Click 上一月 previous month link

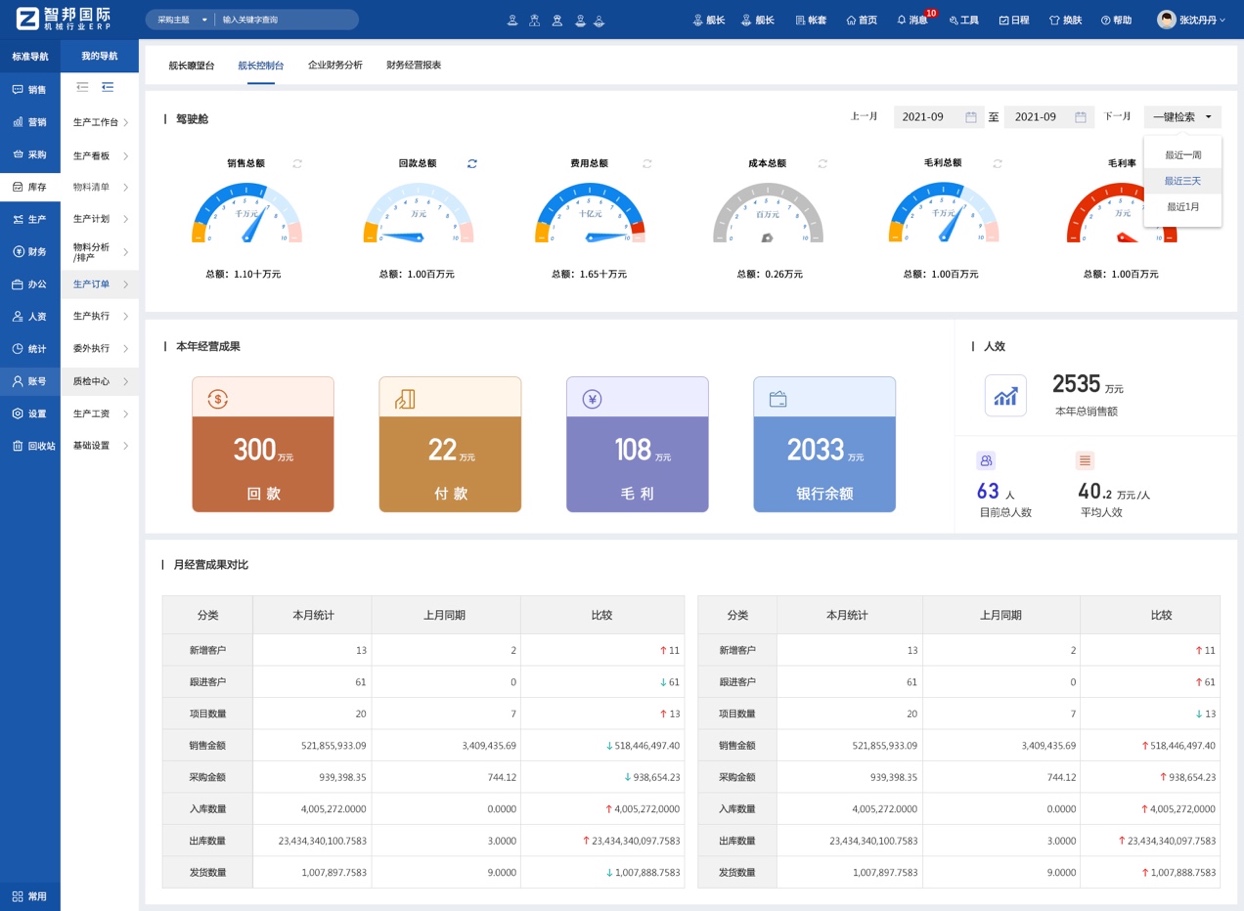coord(864,117)
